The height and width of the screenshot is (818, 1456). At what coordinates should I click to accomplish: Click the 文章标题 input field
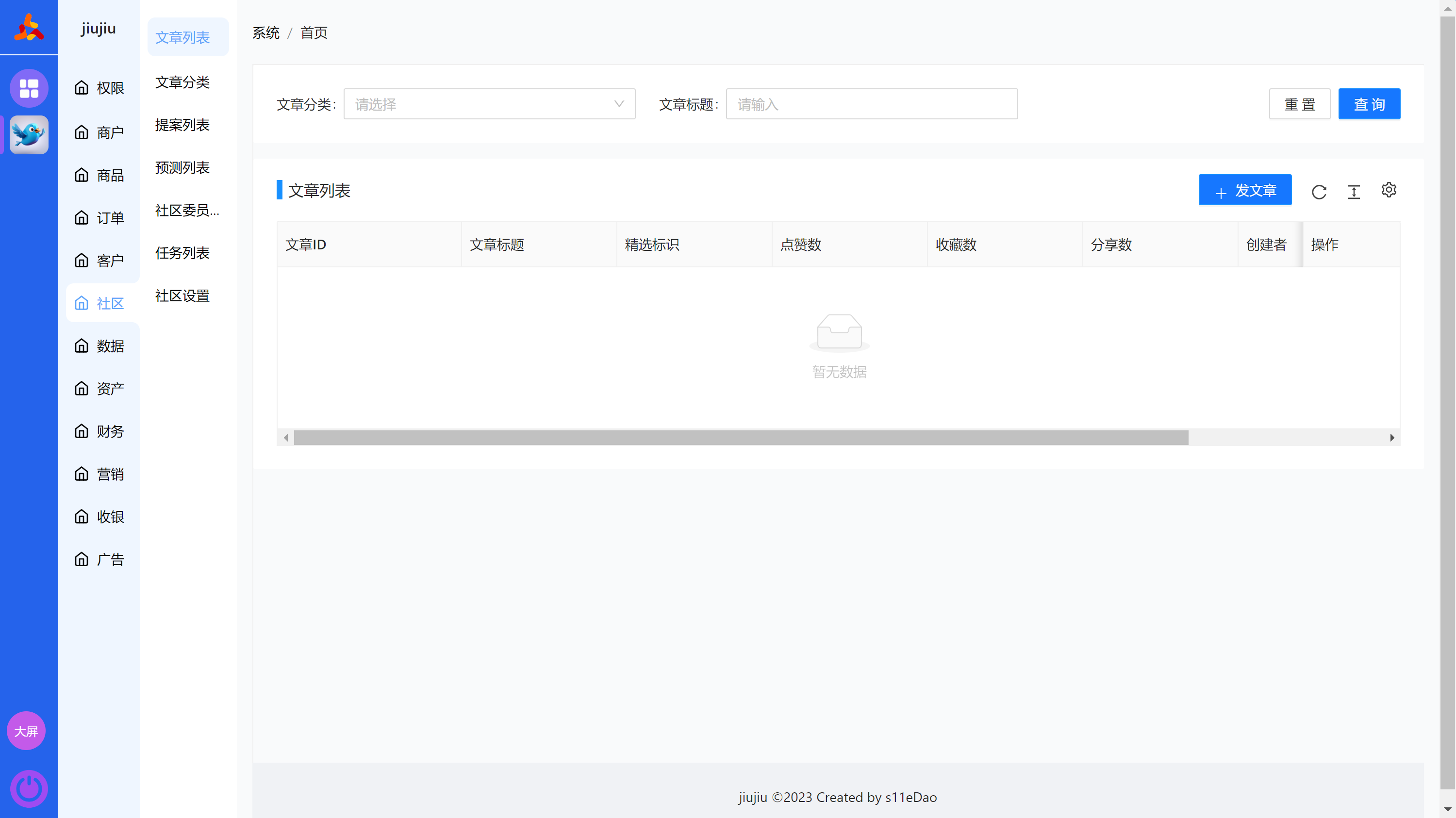point(871,104)
